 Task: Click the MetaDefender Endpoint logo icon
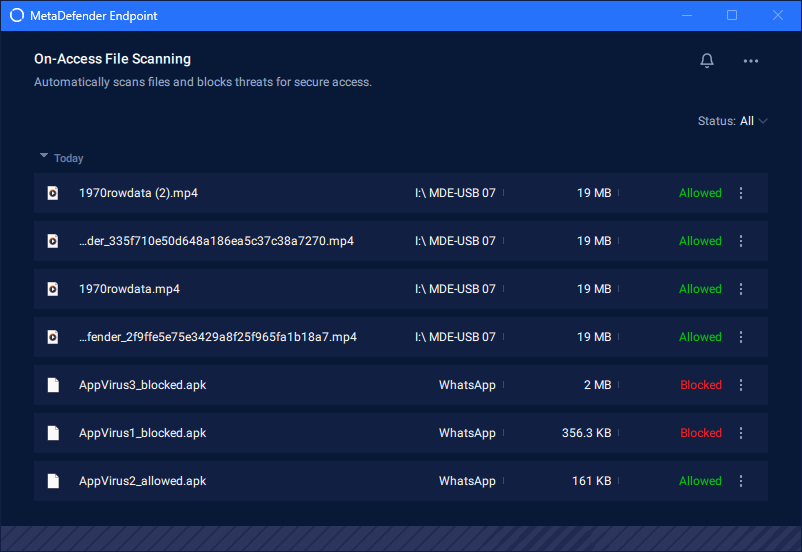[17, 15]
